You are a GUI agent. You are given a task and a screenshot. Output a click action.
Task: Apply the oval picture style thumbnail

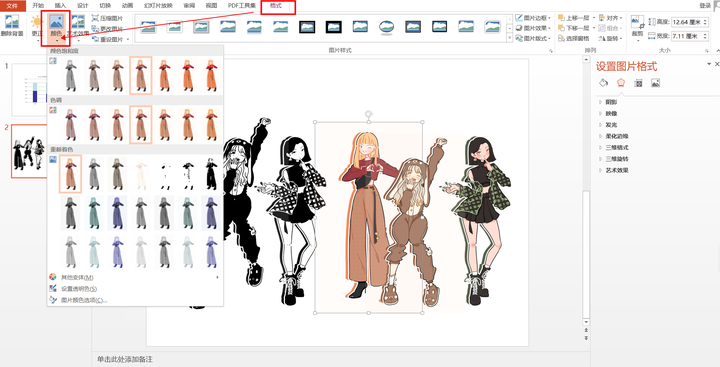pos(386,27)
